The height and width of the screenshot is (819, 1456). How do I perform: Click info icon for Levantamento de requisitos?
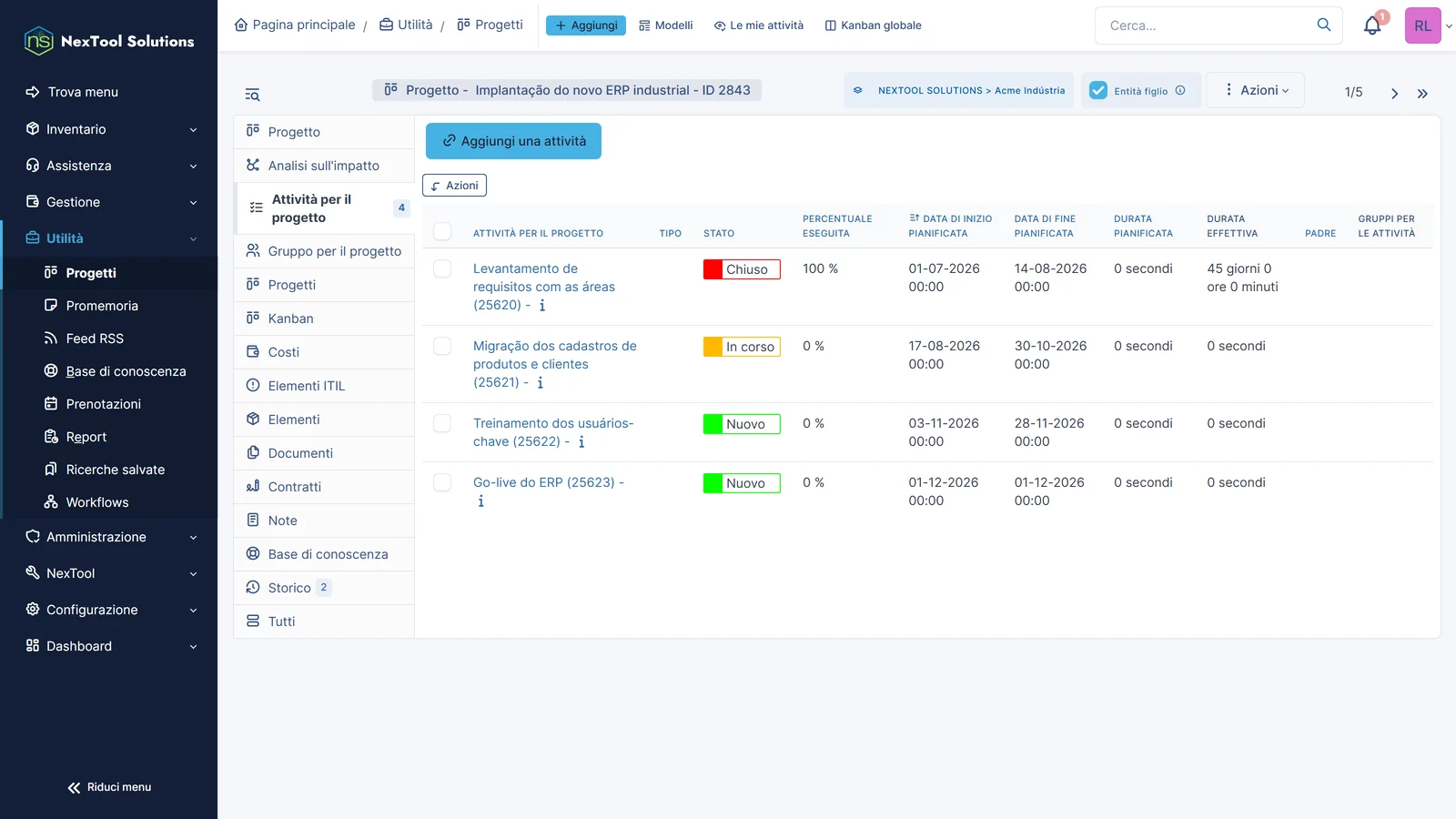tap(542, 306)
